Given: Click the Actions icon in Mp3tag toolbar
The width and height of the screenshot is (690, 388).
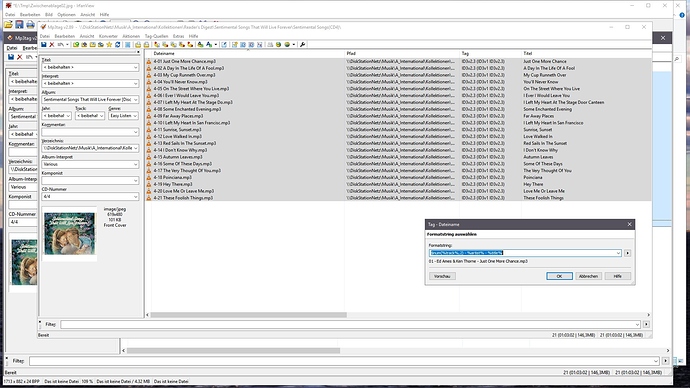Looking at the screenshot, I should (x=200, y=44).
